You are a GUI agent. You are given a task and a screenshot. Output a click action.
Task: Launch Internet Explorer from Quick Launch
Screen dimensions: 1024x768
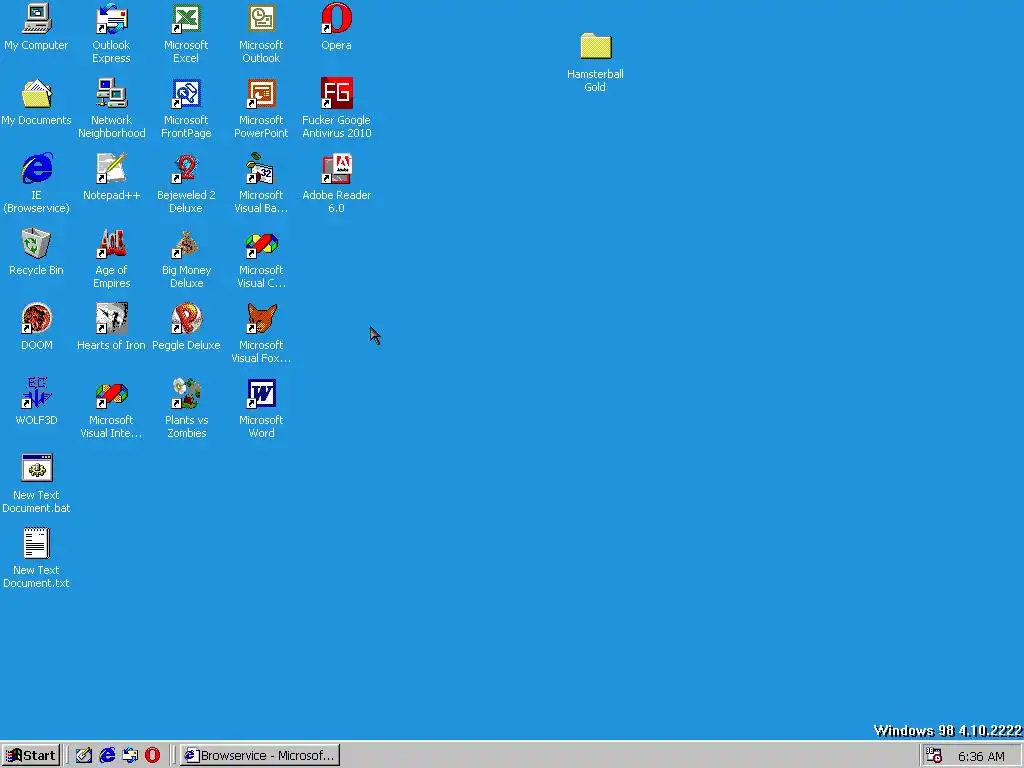[x=107, y=756]
